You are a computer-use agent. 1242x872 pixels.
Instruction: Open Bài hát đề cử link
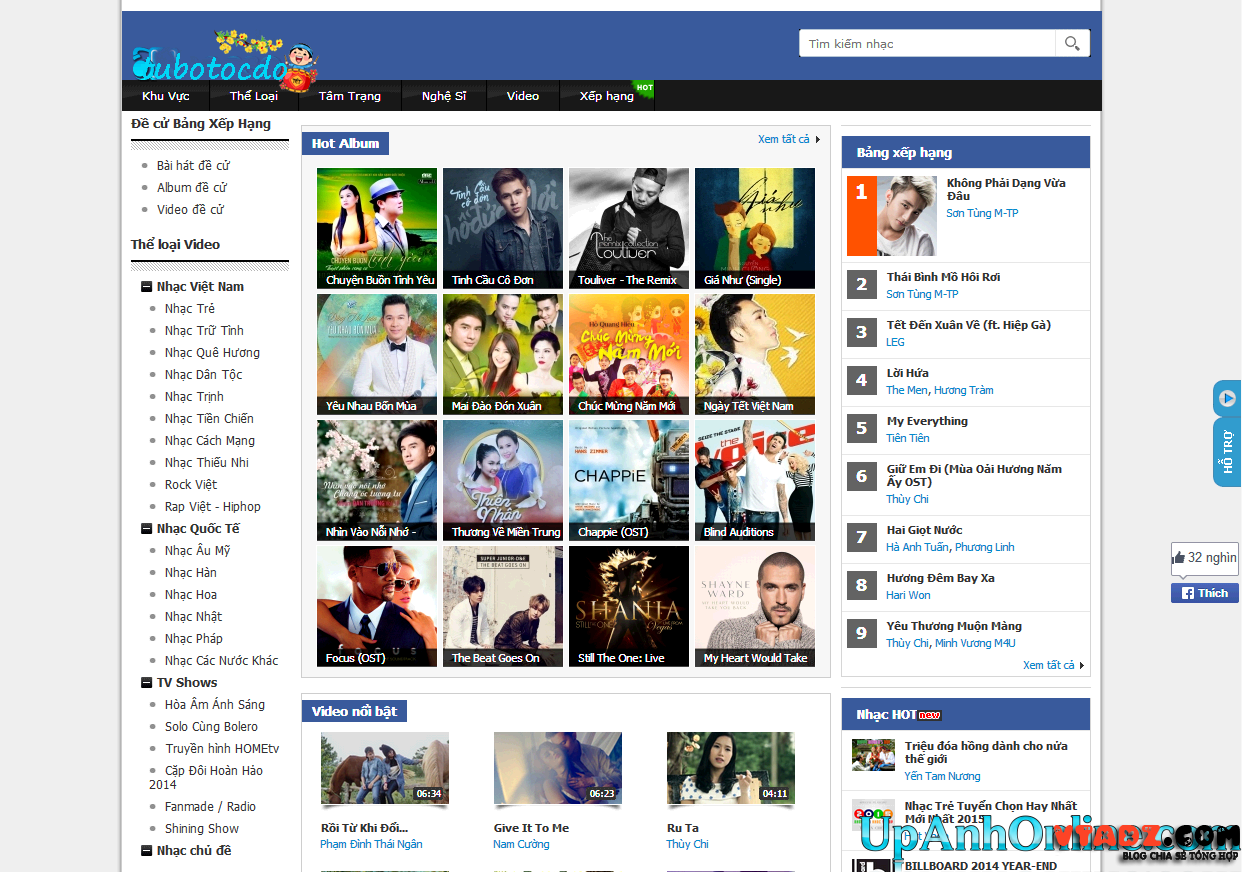tap(193, 166)
